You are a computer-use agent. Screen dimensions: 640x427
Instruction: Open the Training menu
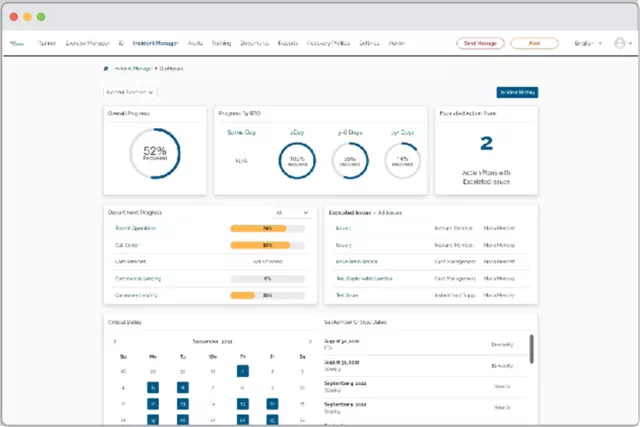pyautogui.click(x=221, y=43)
